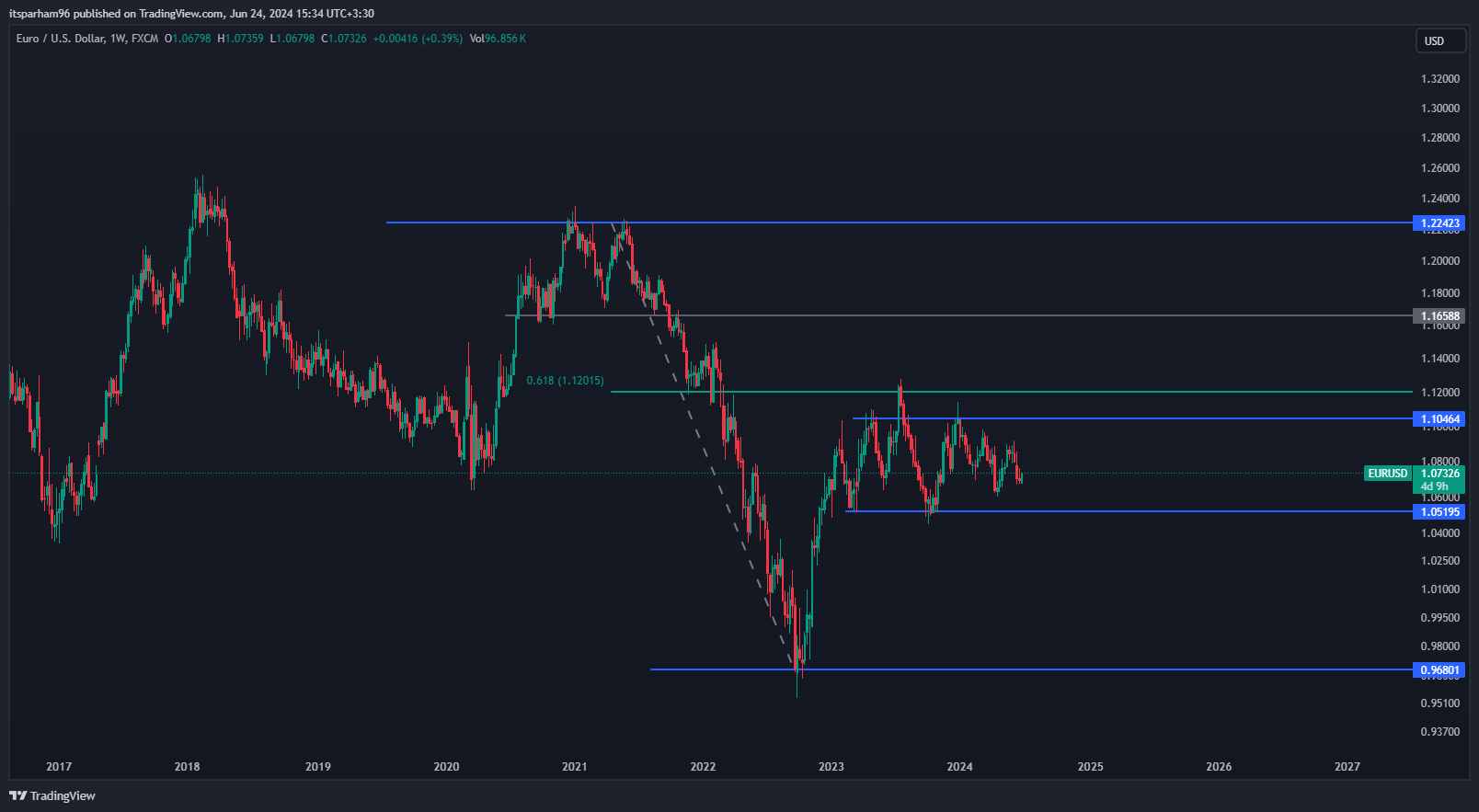Open the USD currency selector
1479x812 pixels.
tap(1440, 40)
